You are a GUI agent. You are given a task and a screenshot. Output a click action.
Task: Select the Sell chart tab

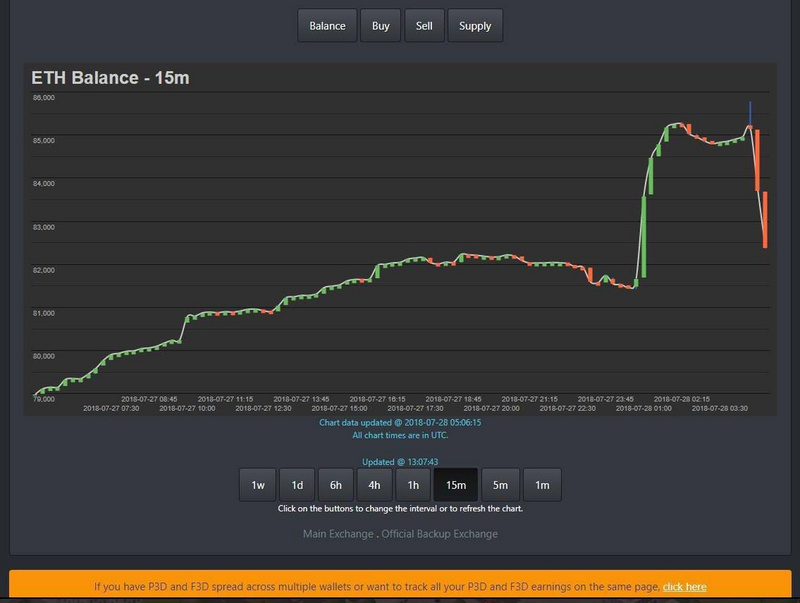pos(424,26)
